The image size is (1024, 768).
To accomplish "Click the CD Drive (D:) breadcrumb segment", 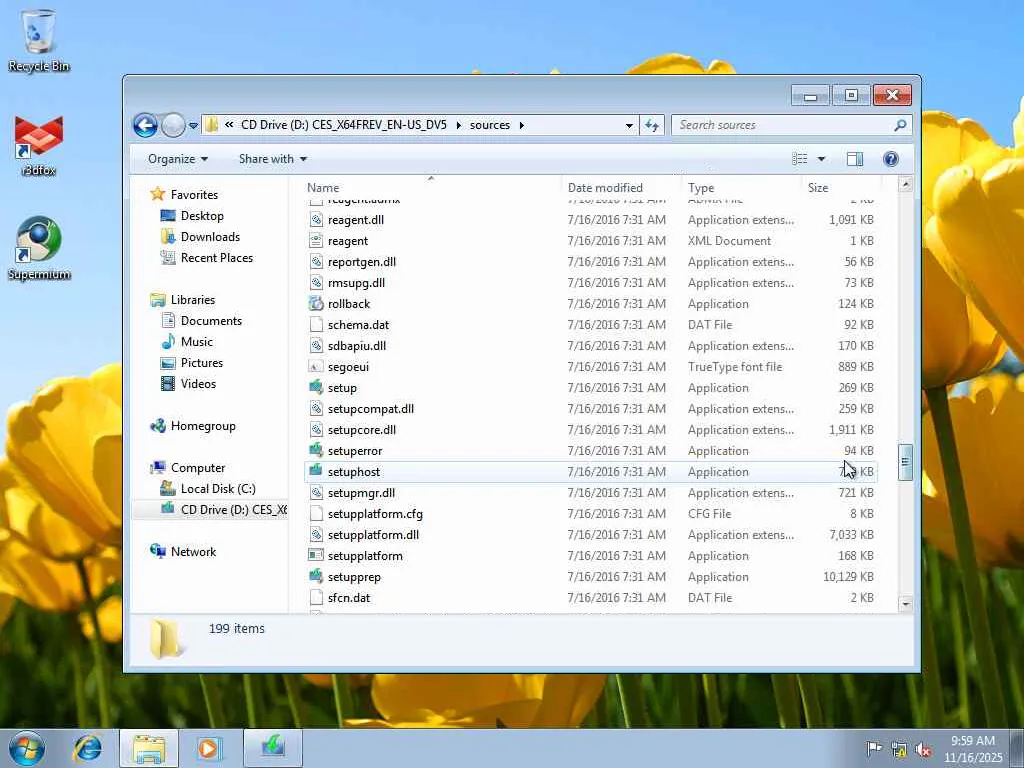I will [344, 125].
